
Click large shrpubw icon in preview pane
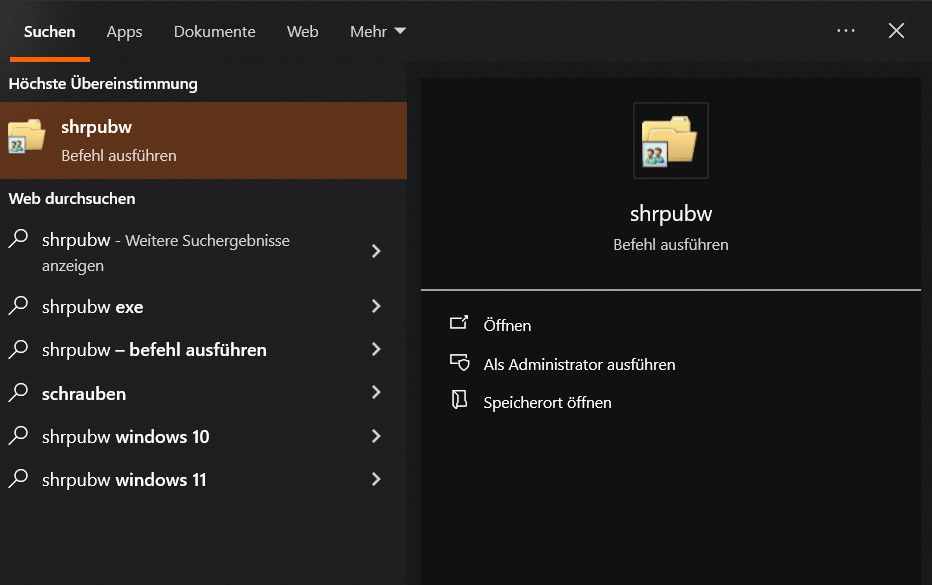(x=670, y=140)
